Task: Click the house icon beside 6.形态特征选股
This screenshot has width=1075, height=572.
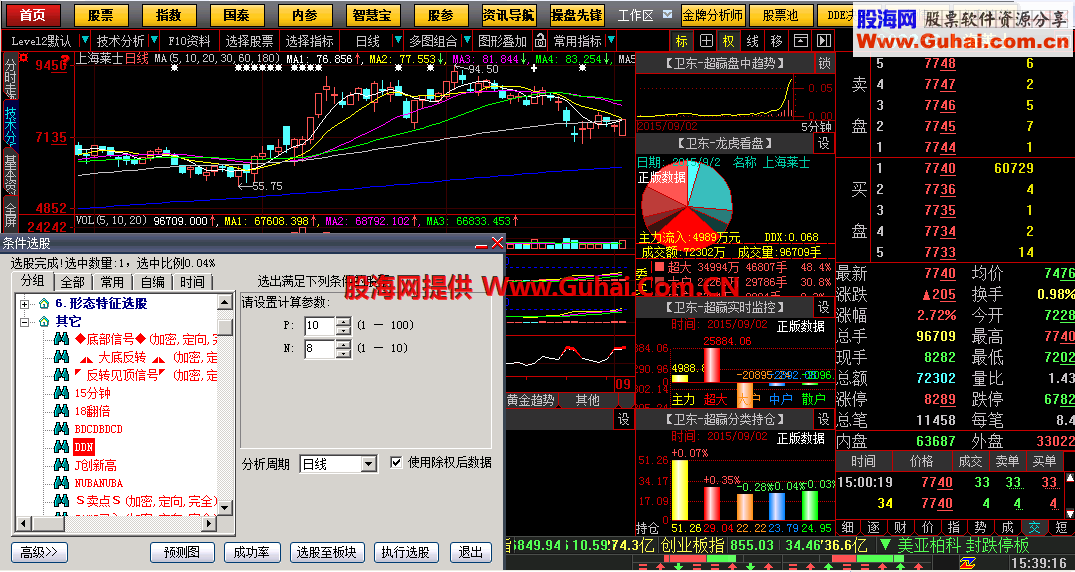Action: pyautogui.click(x=44, y=302)
